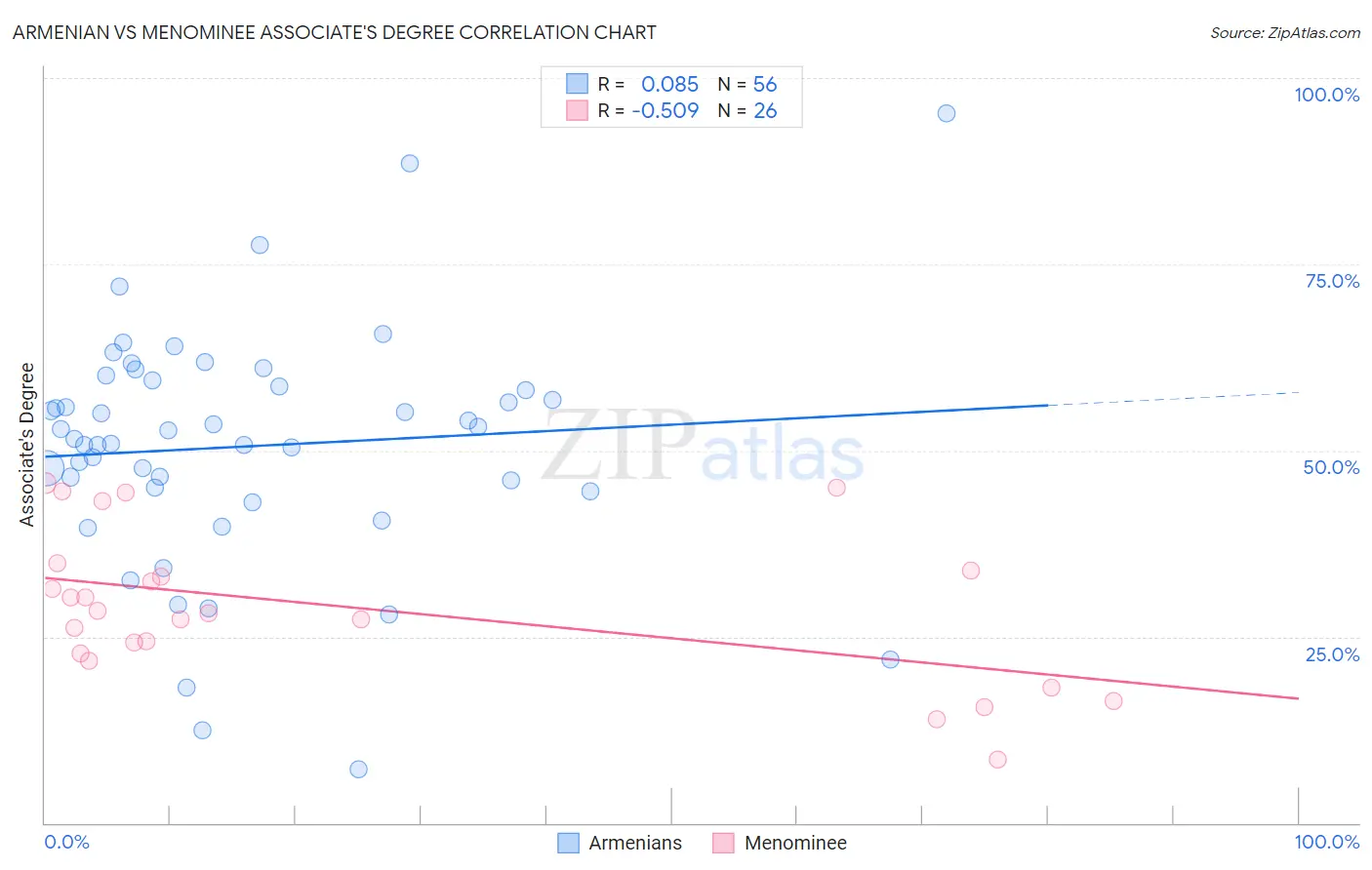Click the blue swatch beside R = 0.085
The width and height of the screenshot is (1372, 870).
coord(577,84)
